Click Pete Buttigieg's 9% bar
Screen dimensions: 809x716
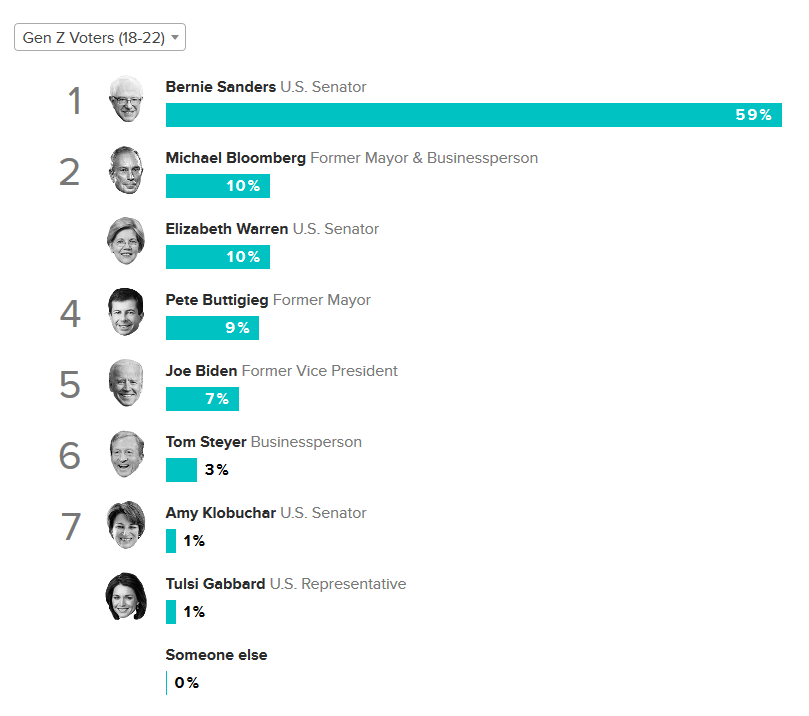(212, 328)
